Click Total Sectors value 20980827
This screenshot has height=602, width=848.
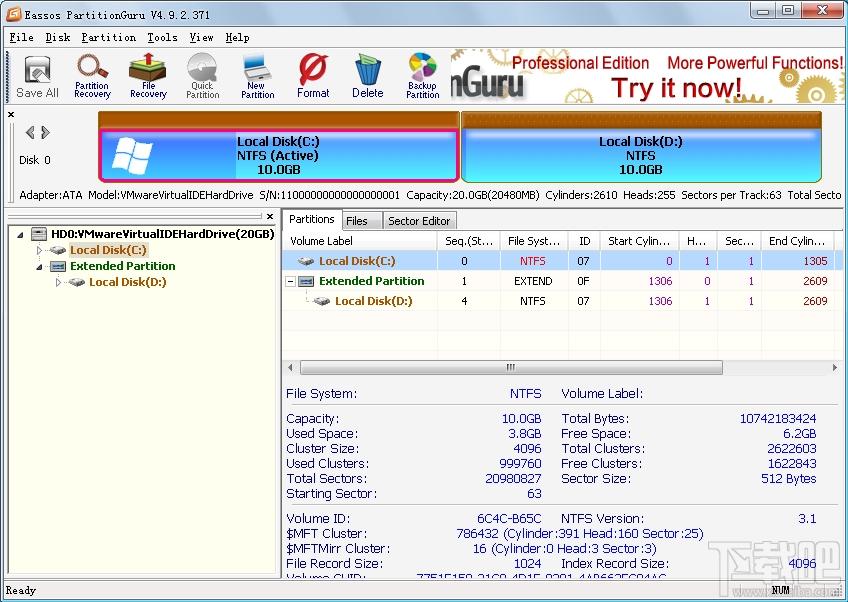[x=513, y=479]
